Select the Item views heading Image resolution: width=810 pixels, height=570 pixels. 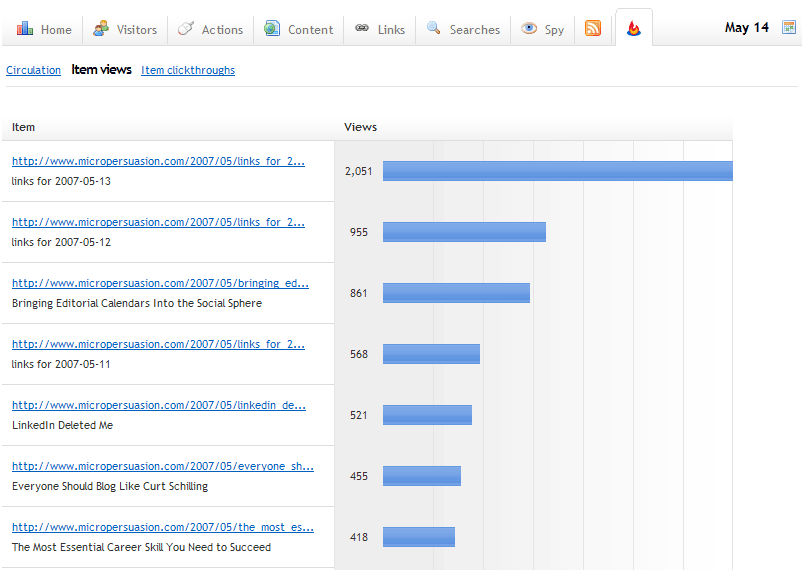pyautogui.click(x=101, y=70)
